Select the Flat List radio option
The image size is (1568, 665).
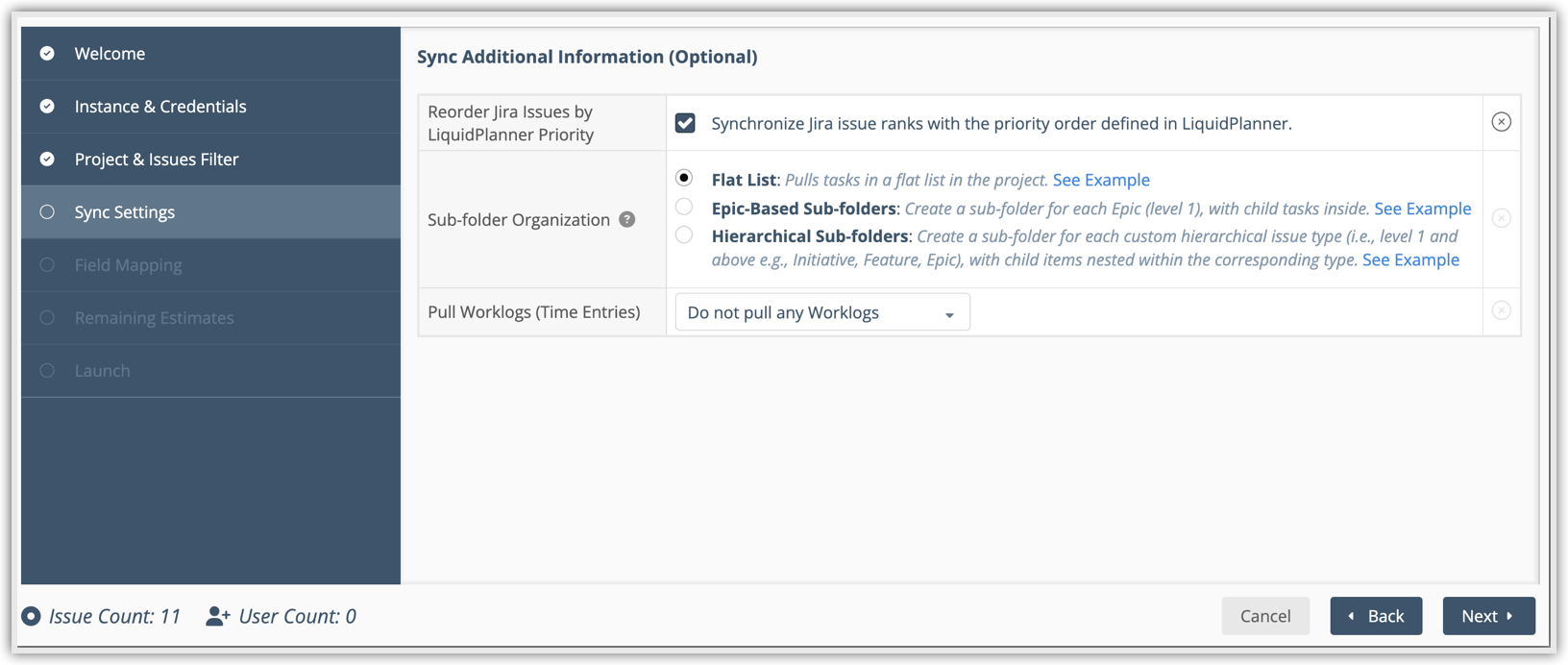tap(684, 178)
